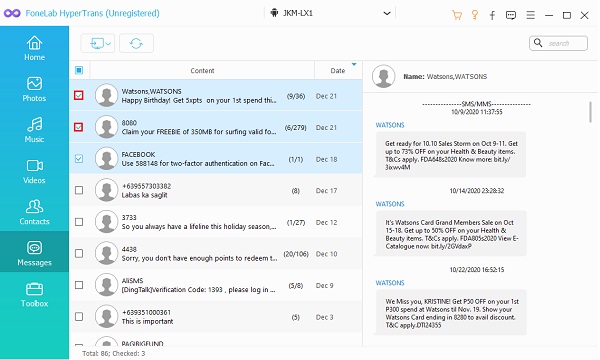Open the shopping cart purchase icon
This screenshot has width=600, height=360.
tap(457, 15)
